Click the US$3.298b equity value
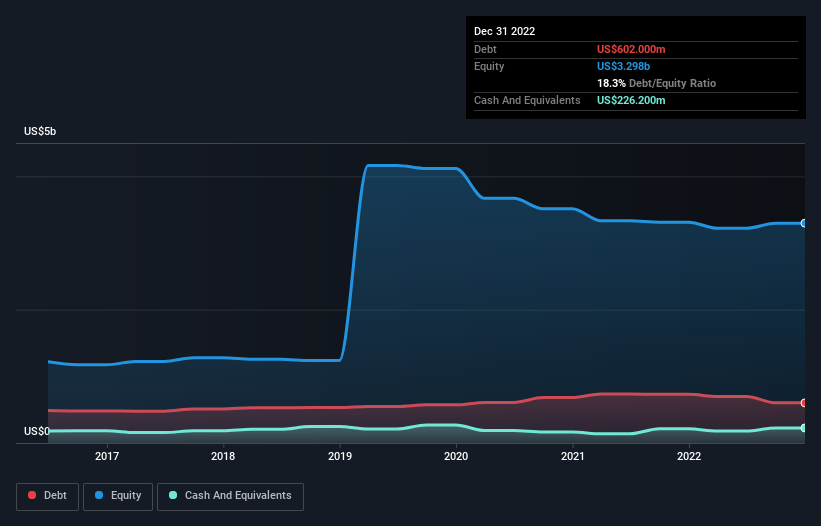 pos(623,66)
